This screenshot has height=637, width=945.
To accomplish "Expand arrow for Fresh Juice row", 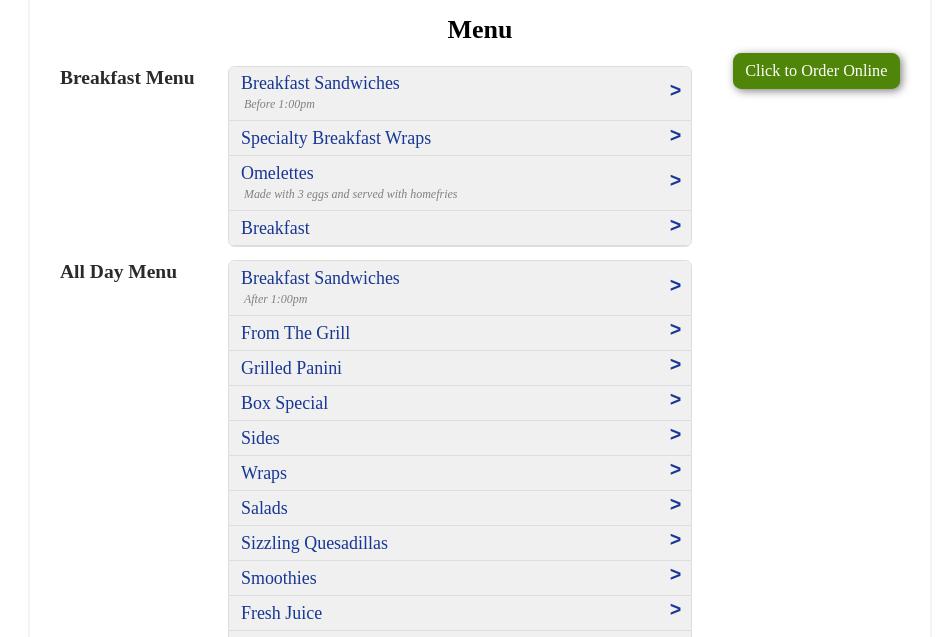I will [x=675, y=610].
